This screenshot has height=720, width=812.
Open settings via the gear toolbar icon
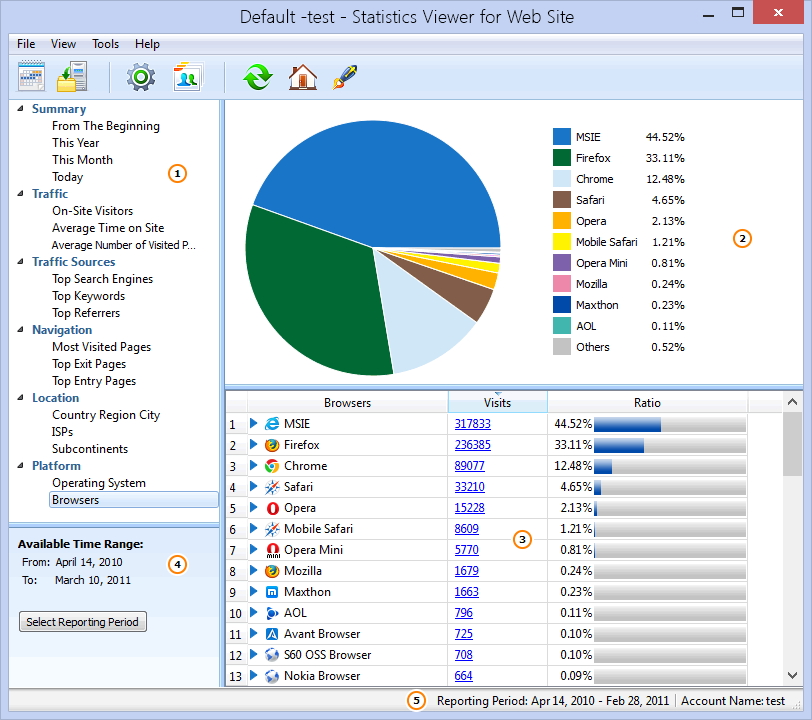(141, 77)
